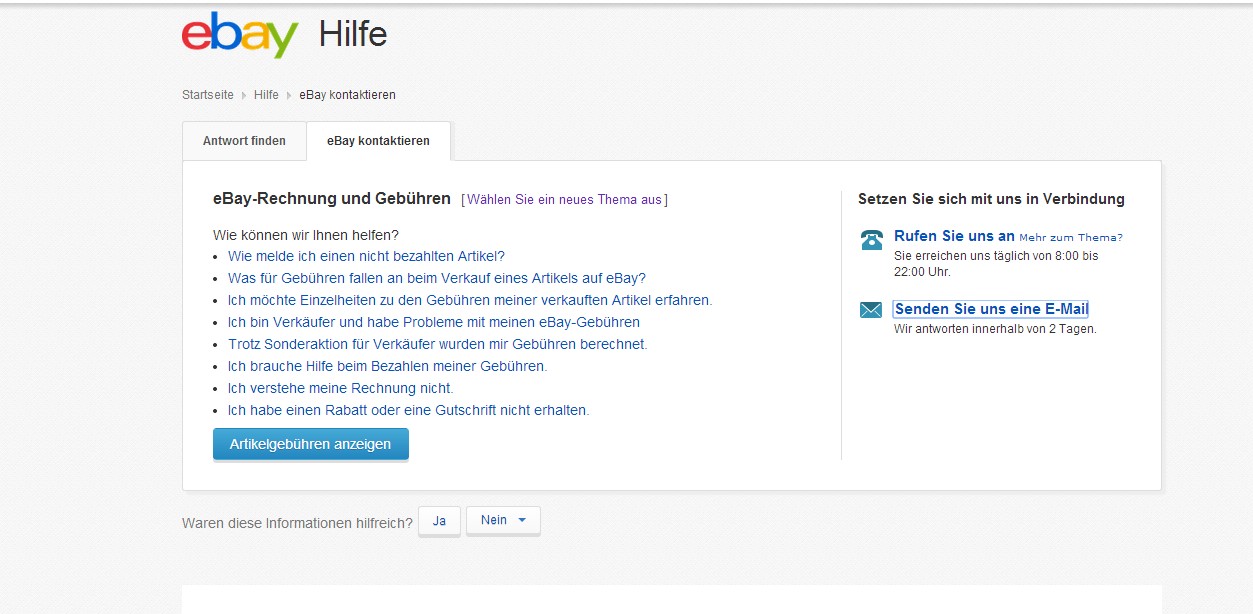Click the eBay-Rechnung und Gebühren heading
The image size is (1253, 614).
point(332,199)
